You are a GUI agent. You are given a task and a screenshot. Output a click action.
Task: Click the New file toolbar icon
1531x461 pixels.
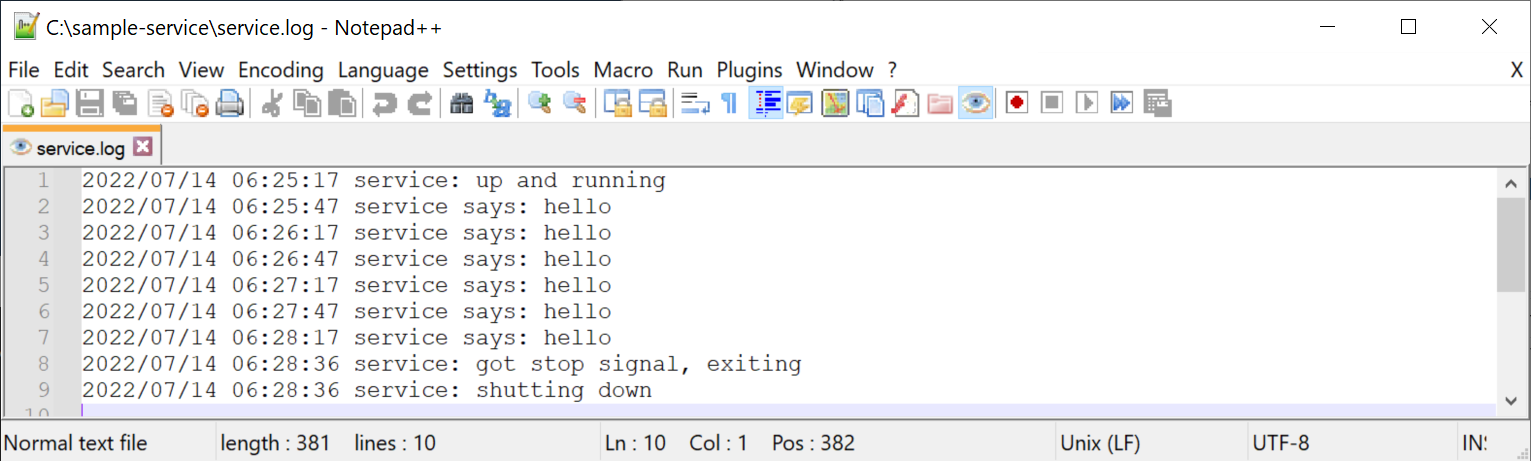[x=21, y=103]
